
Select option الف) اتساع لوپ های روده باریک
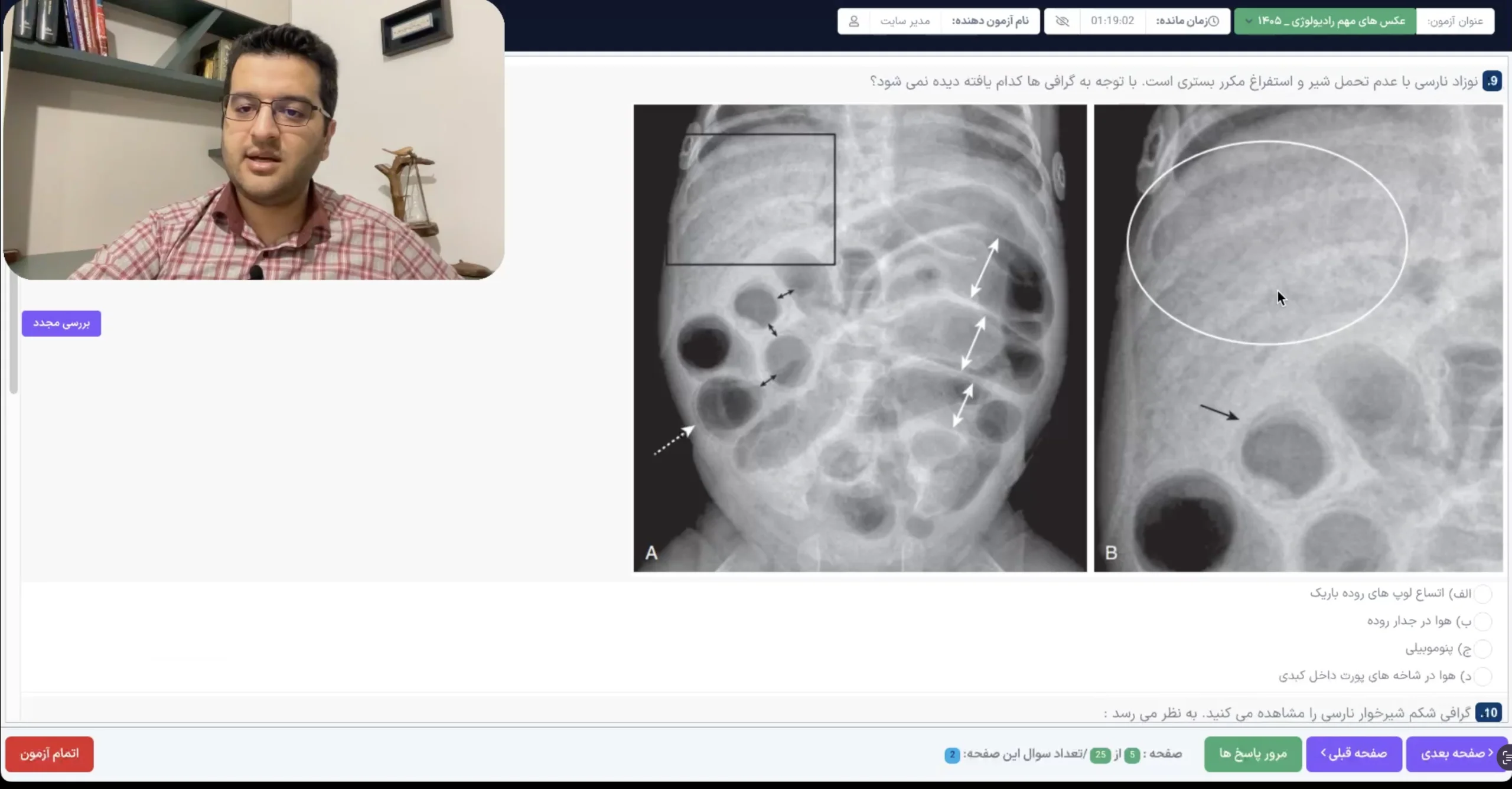(x=1483, y=594)
